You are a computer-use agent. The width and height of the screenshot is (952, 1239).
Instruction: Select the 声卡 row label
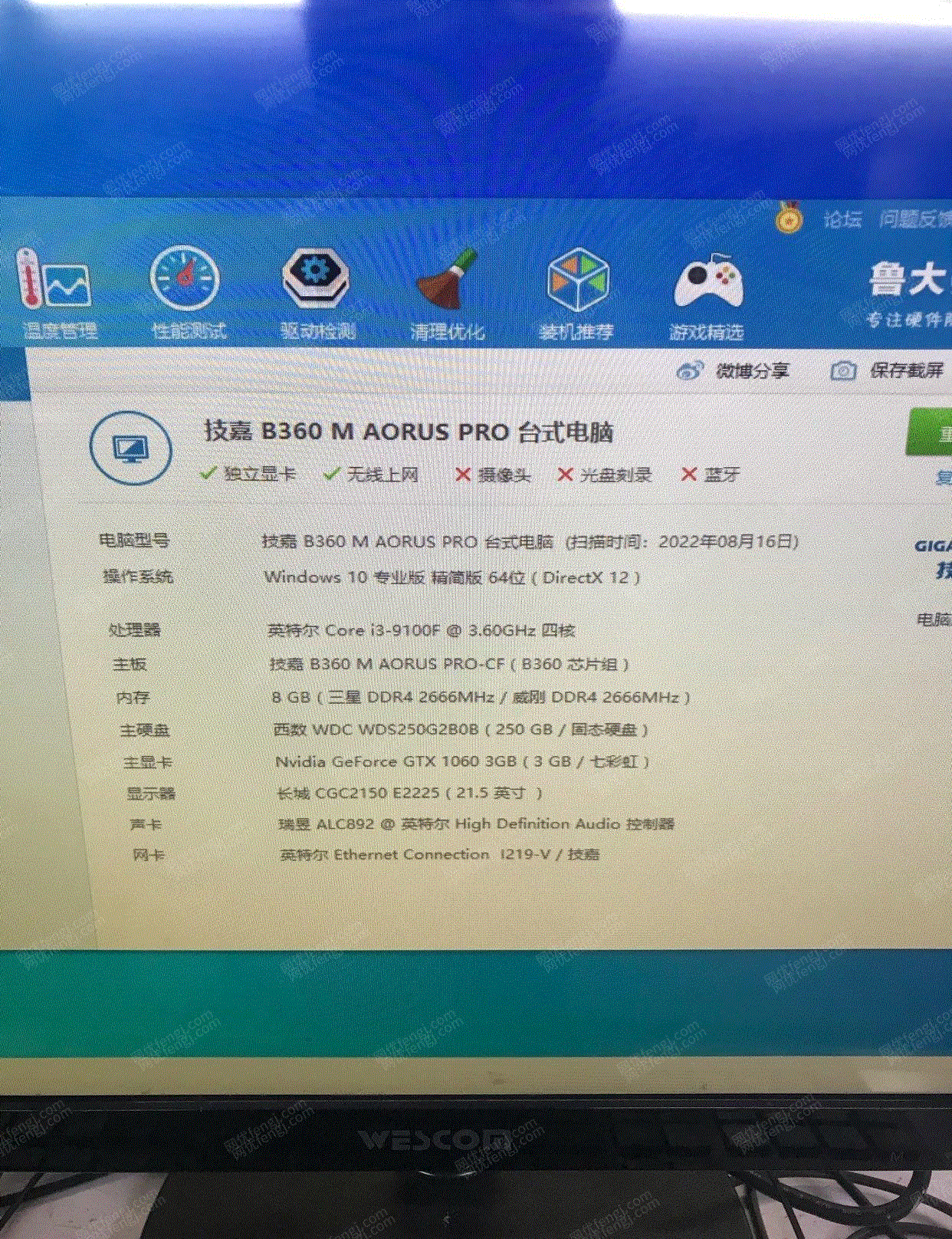[146, 824]
